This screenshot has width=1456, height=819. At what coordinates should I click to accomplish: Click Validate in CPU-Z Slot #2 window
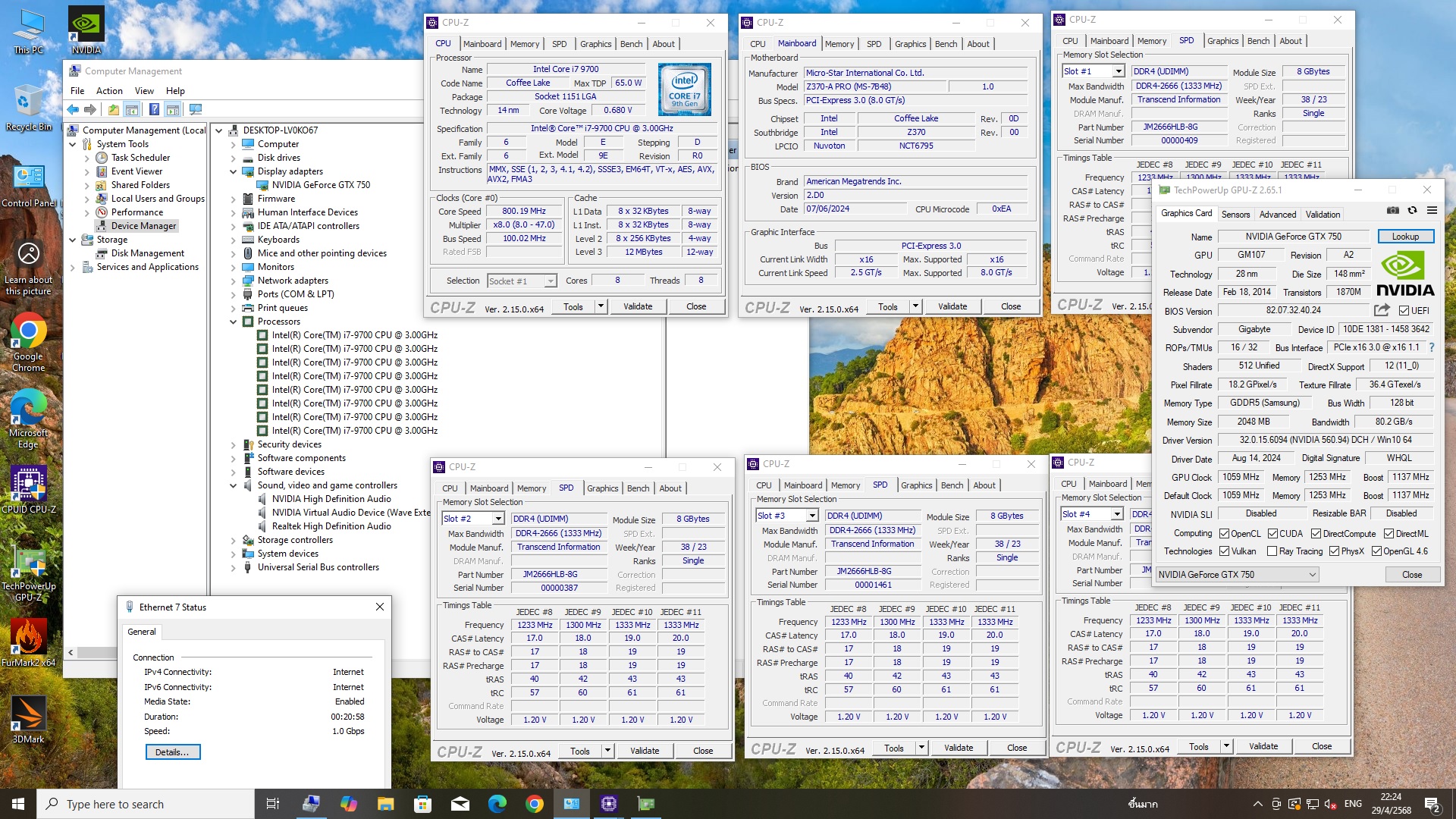(x=645, y=751)
